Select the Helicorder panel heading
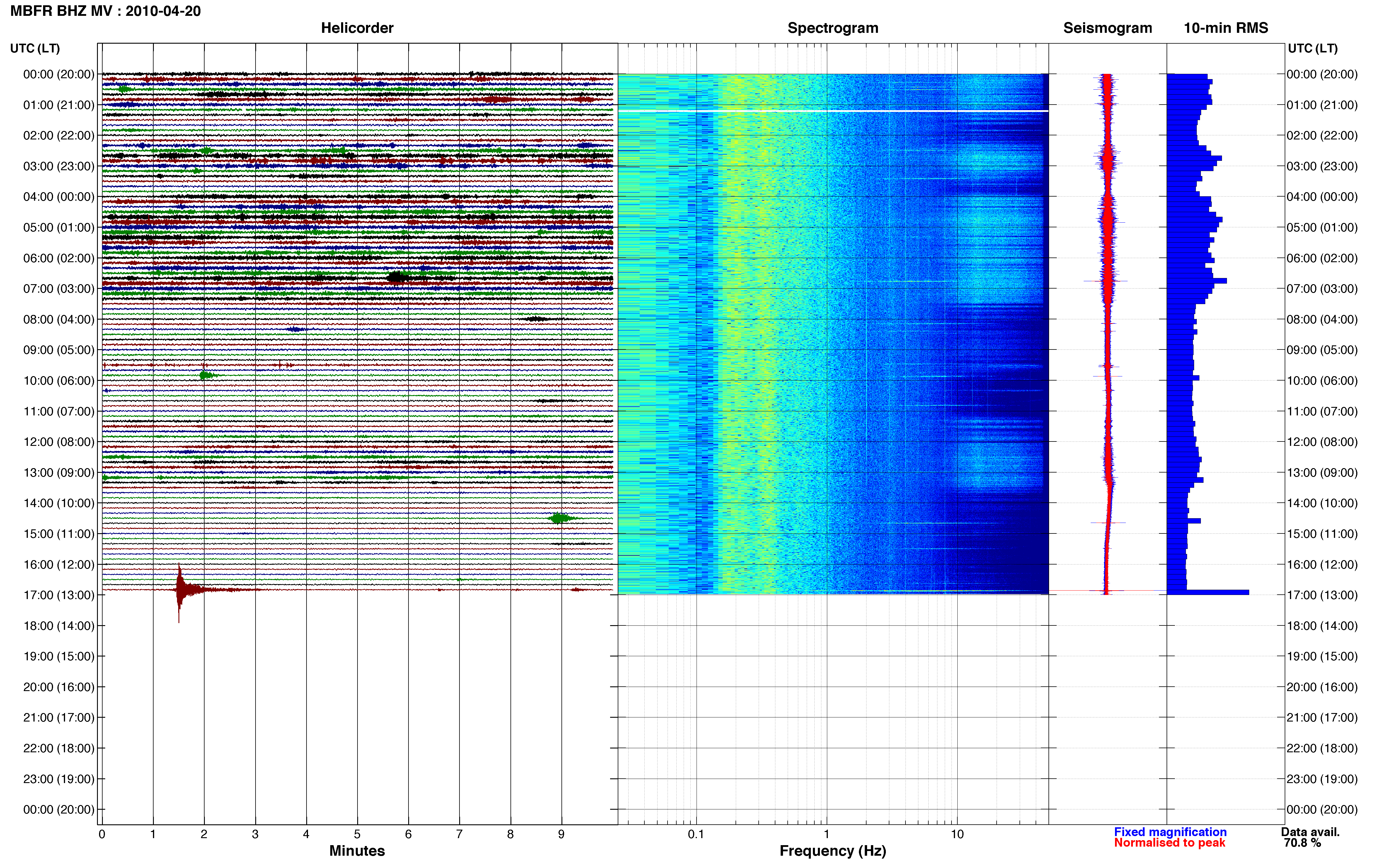Image resolution: width=1389 pixels, height=868 pixels. tap(357, 28)
